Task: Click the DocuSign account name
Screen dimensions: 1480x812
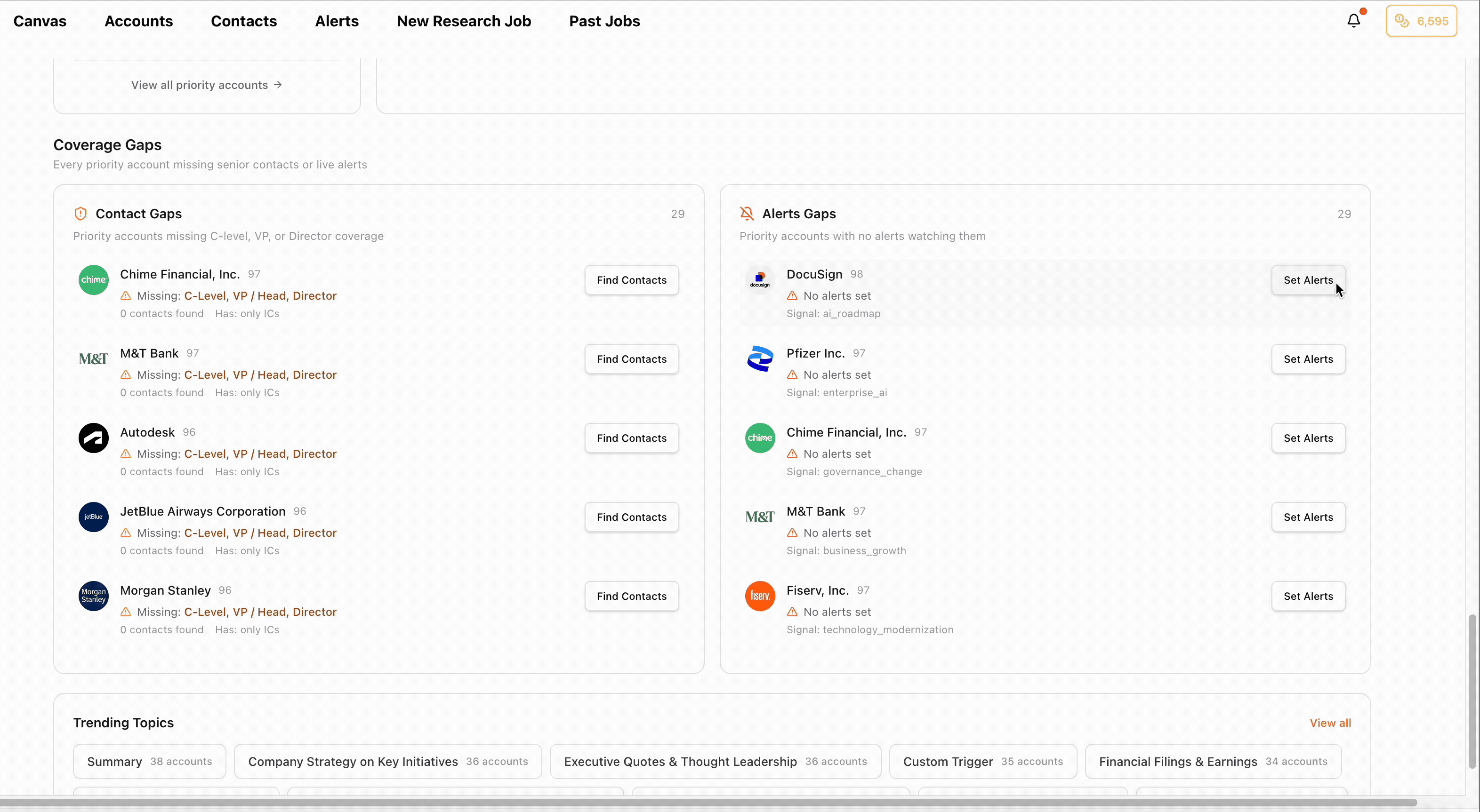Action: [814, 274]
